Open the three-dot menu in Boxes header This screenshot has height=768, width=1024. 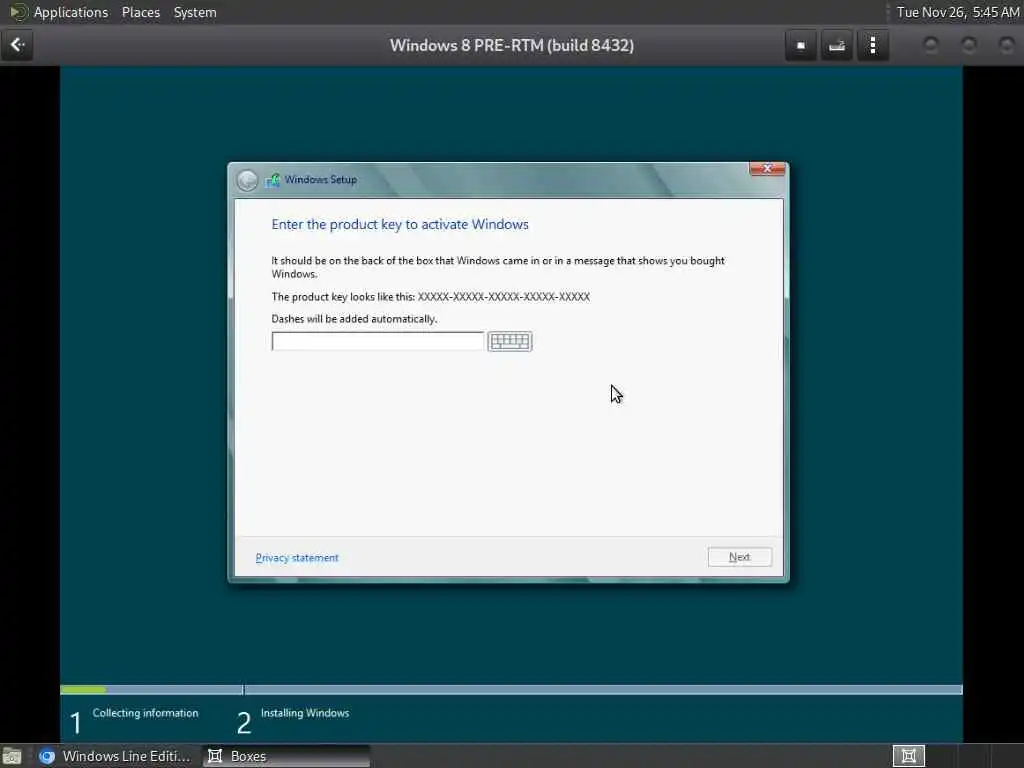coord(873,45)
